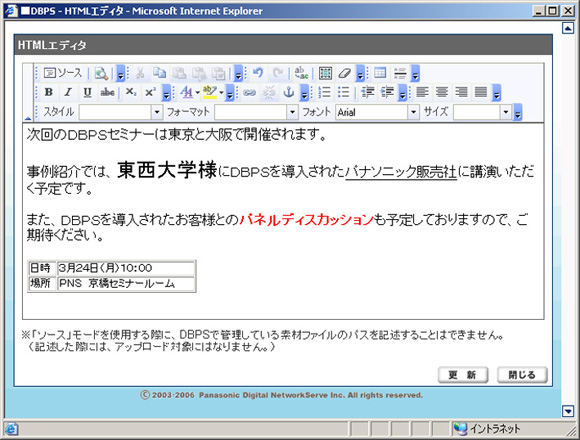This screenshot has height=440, width=580.
Task: Click the first line of editor text
Action: (x=177, y=135)
